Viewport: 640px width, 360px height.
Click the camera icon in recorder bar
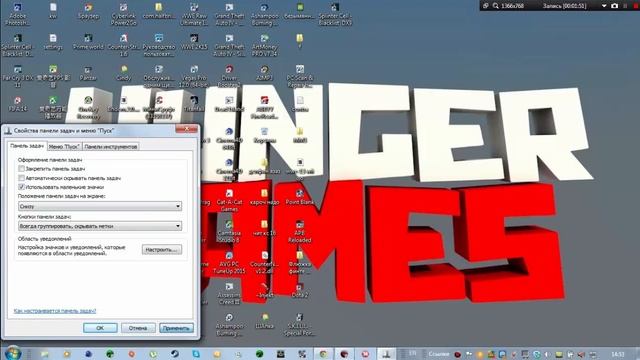[x=614, y=6]
